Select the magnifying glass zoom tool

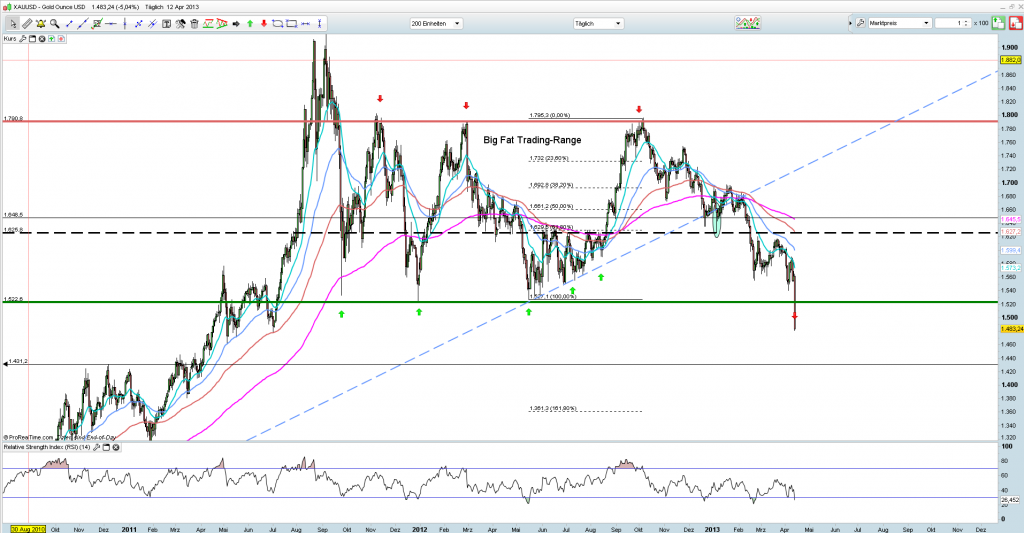pyautogui.click(x=54, y=24)
